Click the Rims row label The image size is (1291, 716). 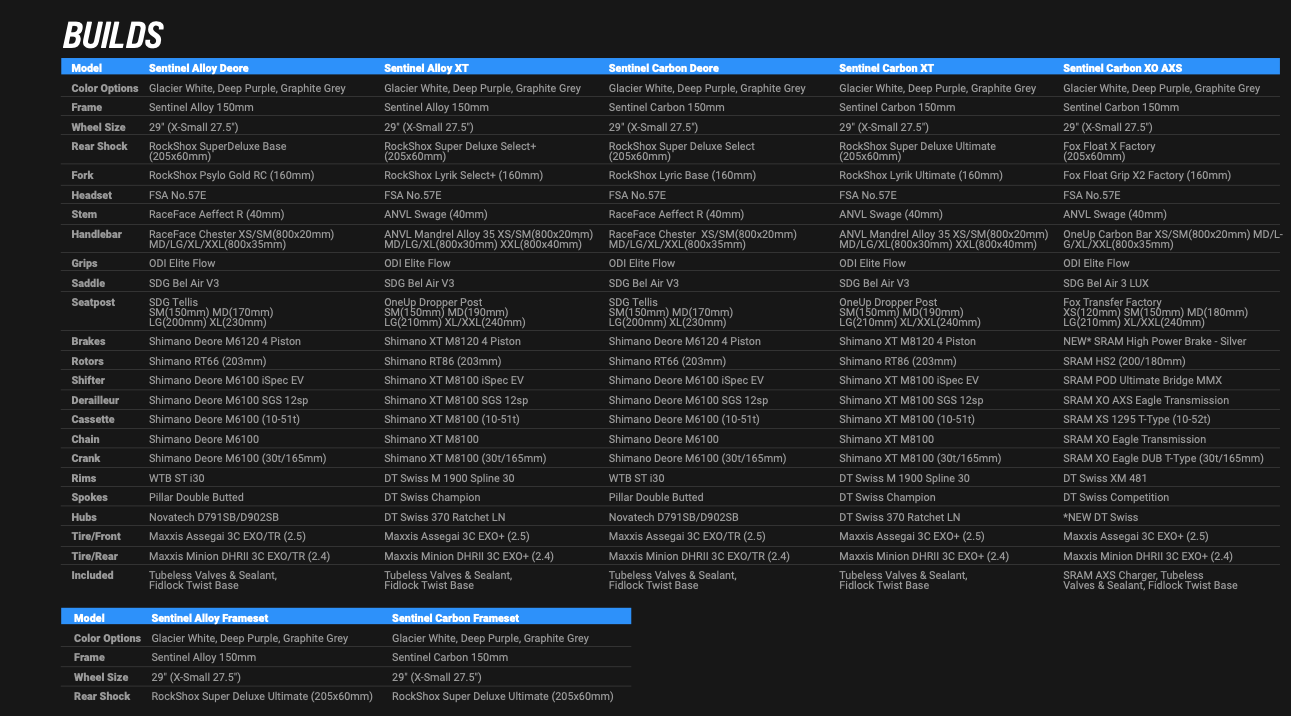point(84,478)
